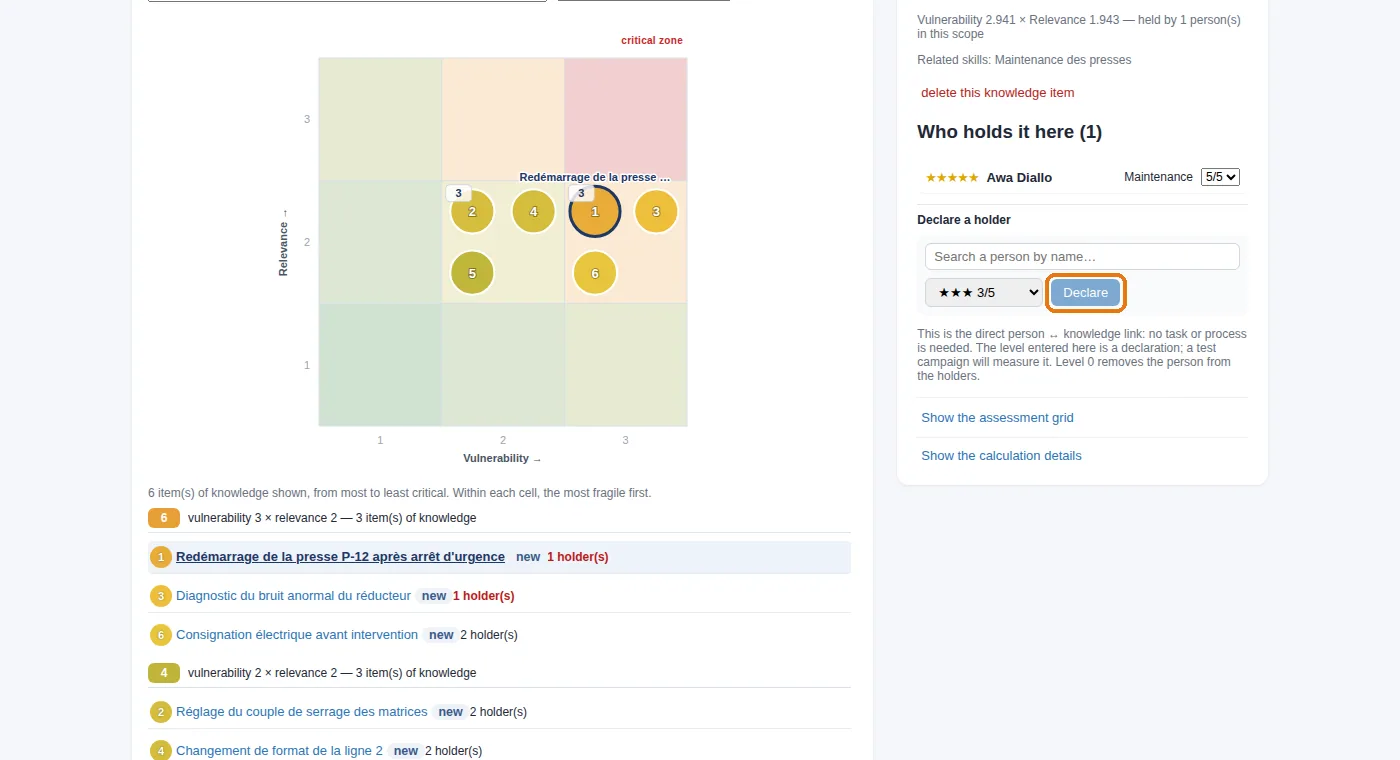Open Diagnostic du bruit anormal du réducteur

tap(293, 596)
